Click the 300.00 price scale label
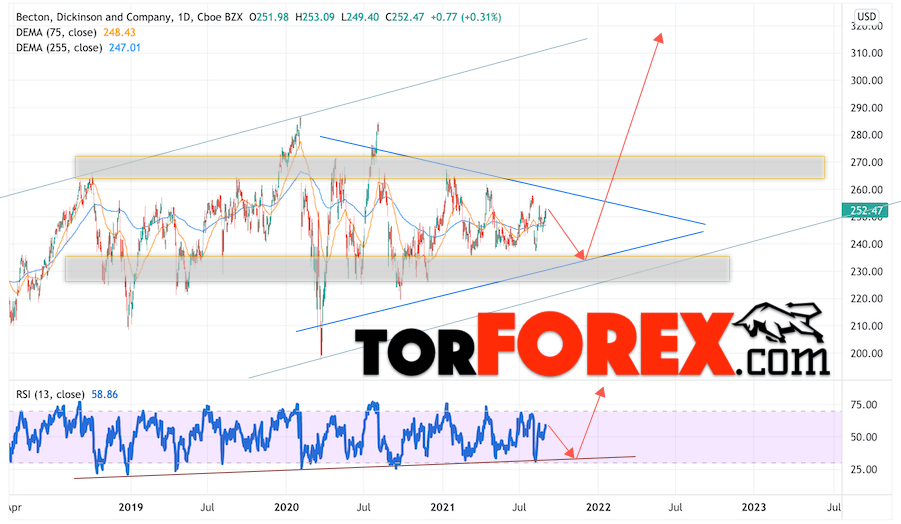This screenshot has width=901, height=524. pos(867,80)
